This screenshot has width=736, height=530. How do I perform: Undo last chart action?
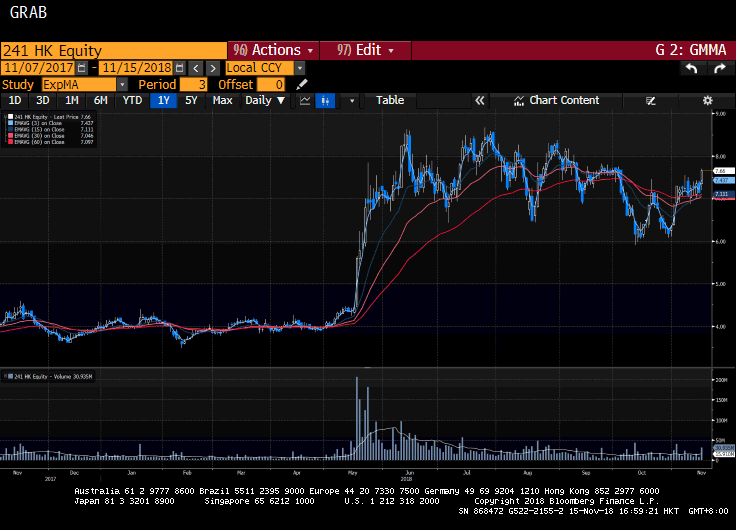pos(691,69)
